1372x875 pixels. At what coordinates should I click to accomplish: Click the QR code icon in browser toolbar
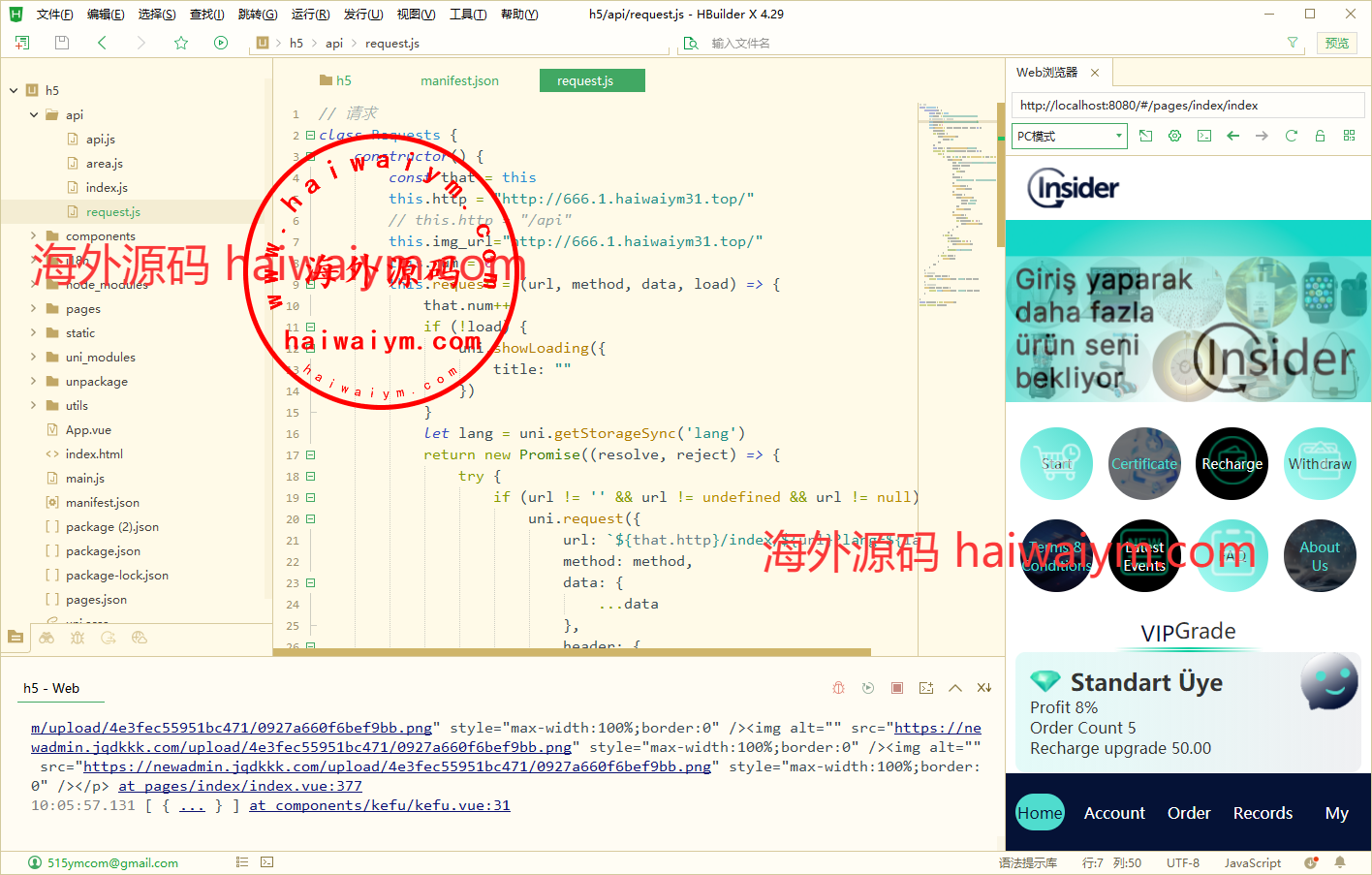pyautogui.click(x=1349, y=136)
